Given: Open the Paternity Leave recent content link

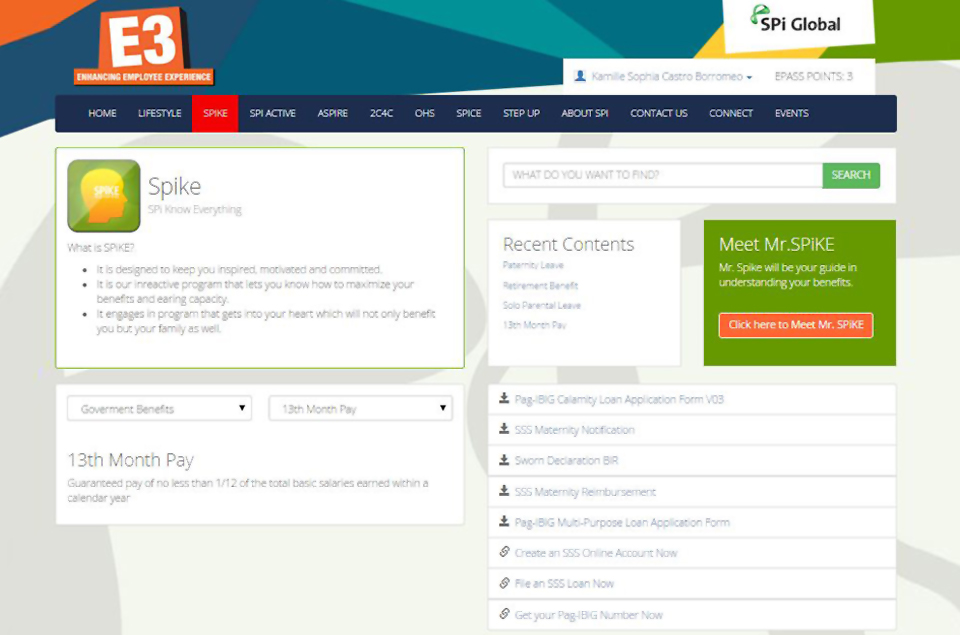Looking at the screenshot, I should (533, 266).
